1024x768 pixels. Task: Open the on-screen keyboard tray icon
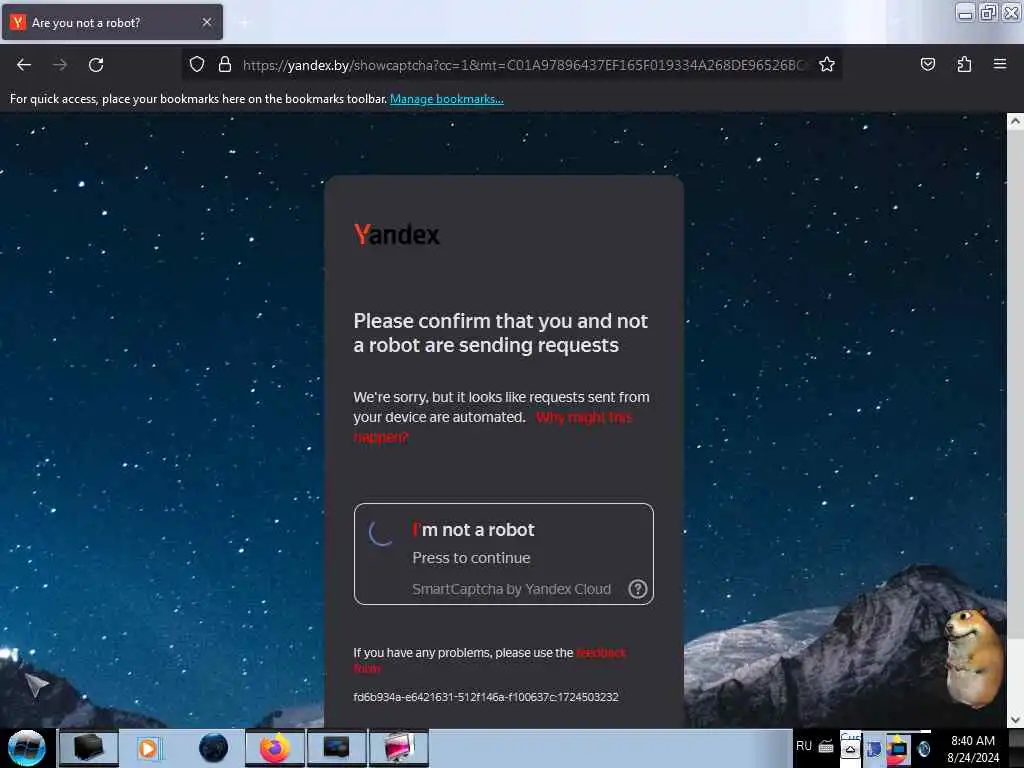[x=826, y=746]
